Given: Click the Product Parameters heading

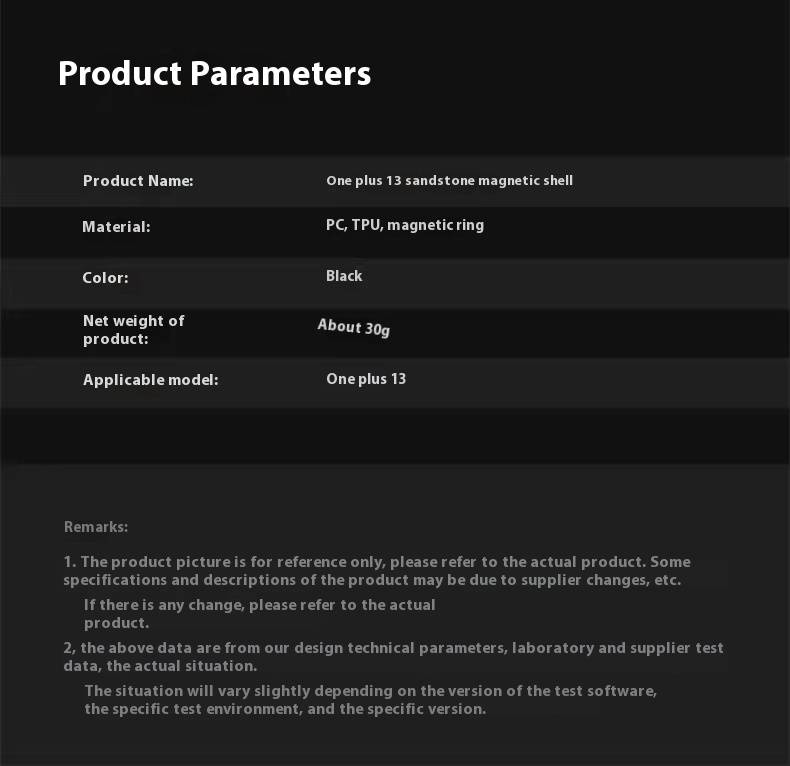Looking at the screenshot, I should pos(215,74).
